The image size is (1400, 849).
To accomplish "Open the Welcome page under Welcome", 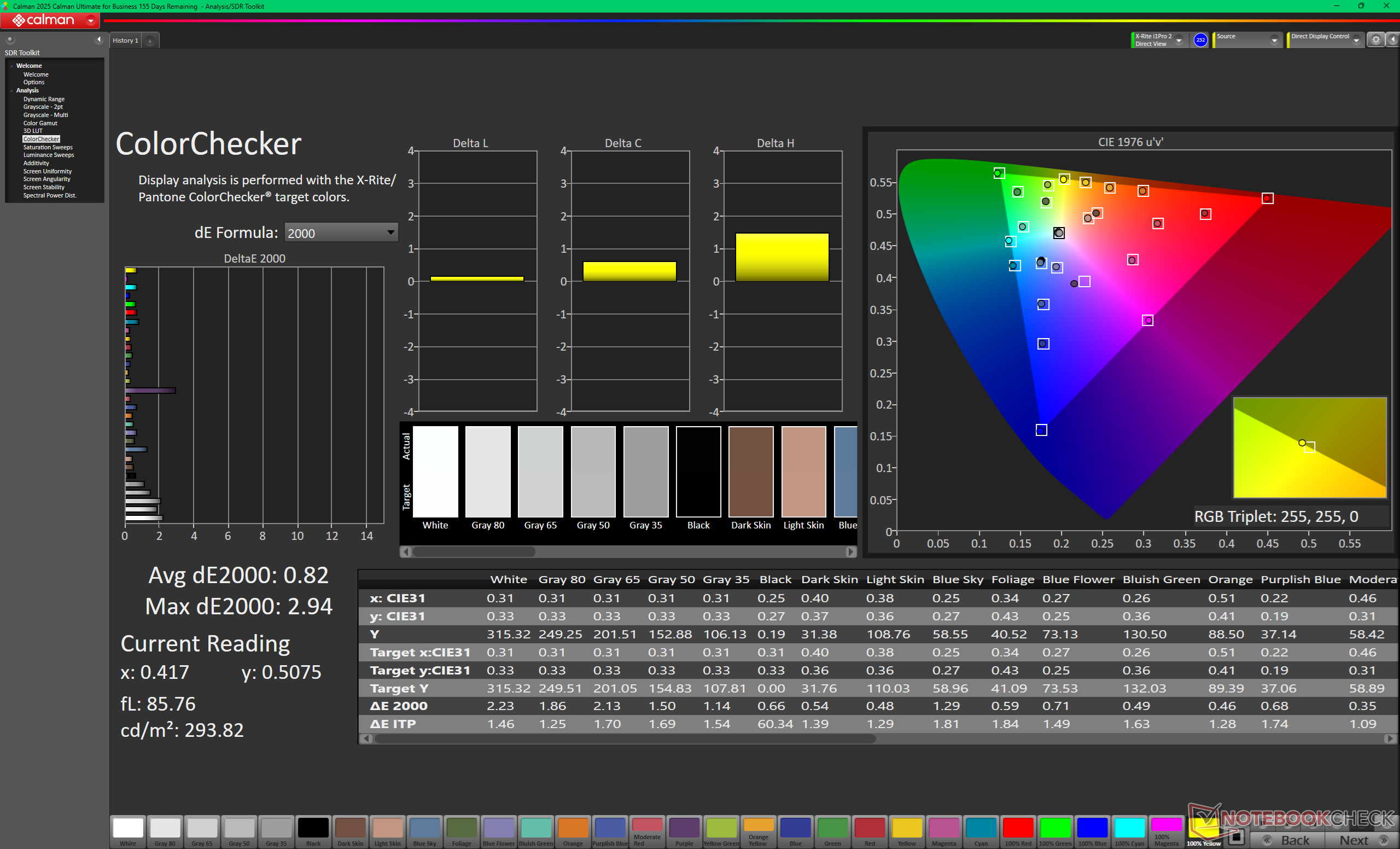I will tap(36, 74).
